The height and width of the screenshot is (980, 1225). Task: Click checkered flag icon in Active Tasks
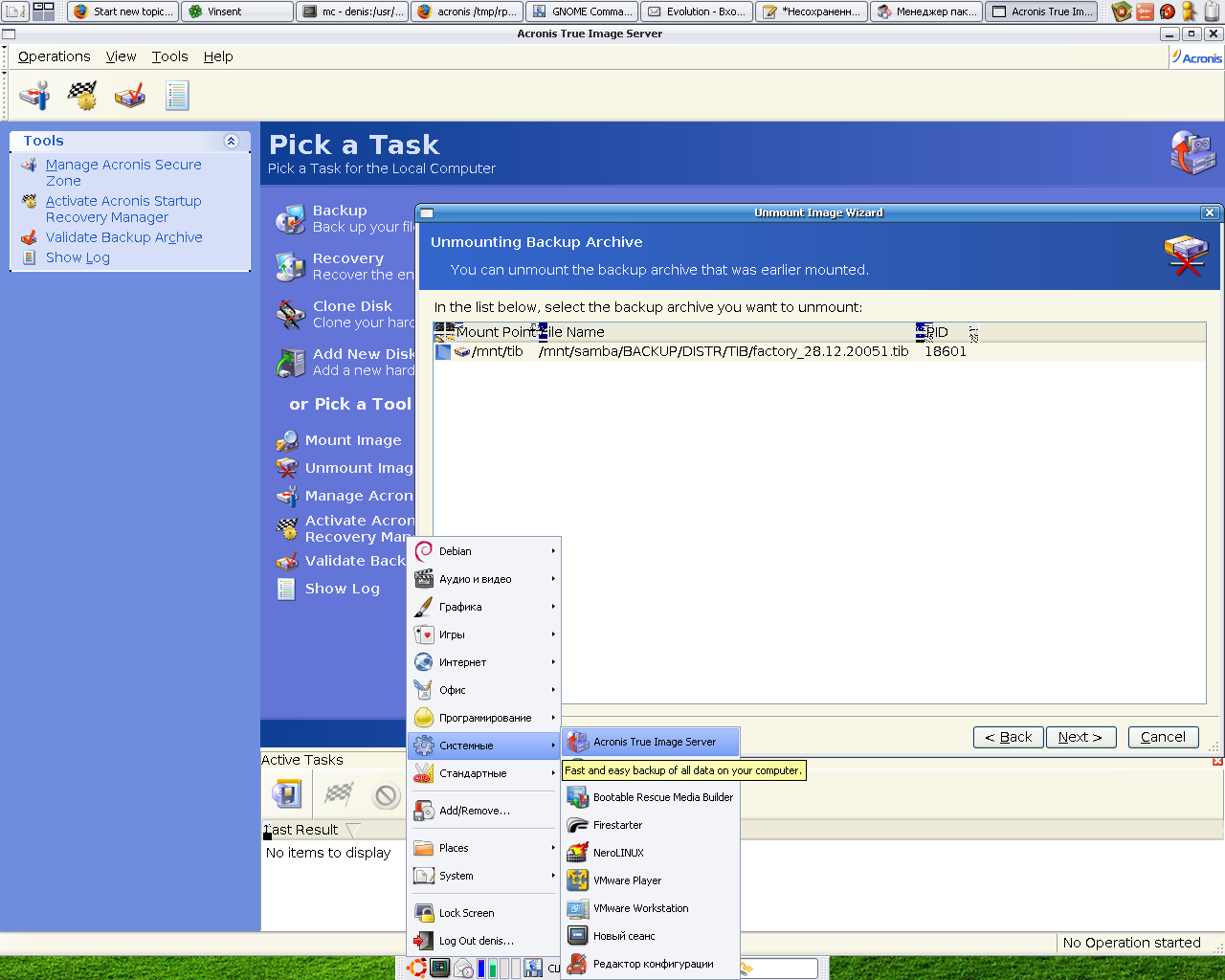(338, 793)
